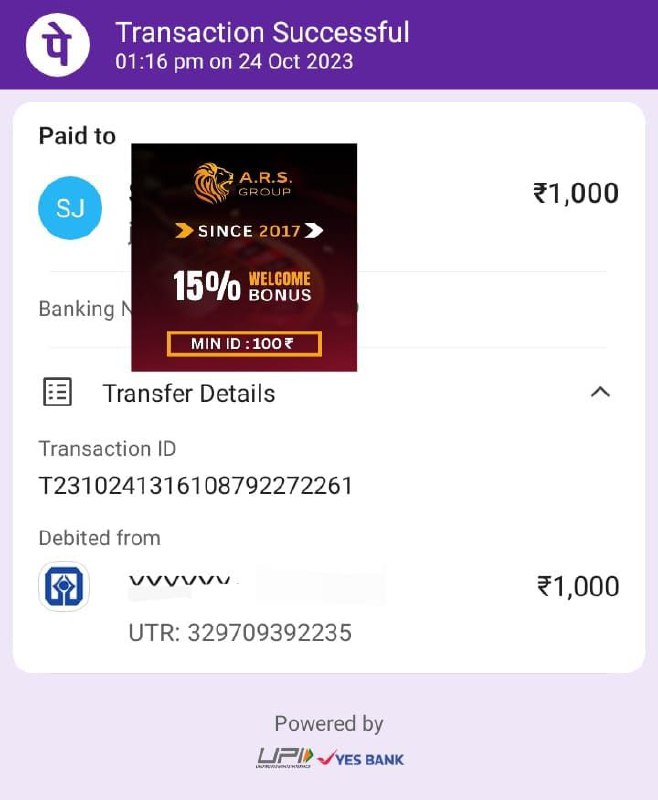Click the Powered by text
The width and height of the screenshot is (658, 800).
328,723
